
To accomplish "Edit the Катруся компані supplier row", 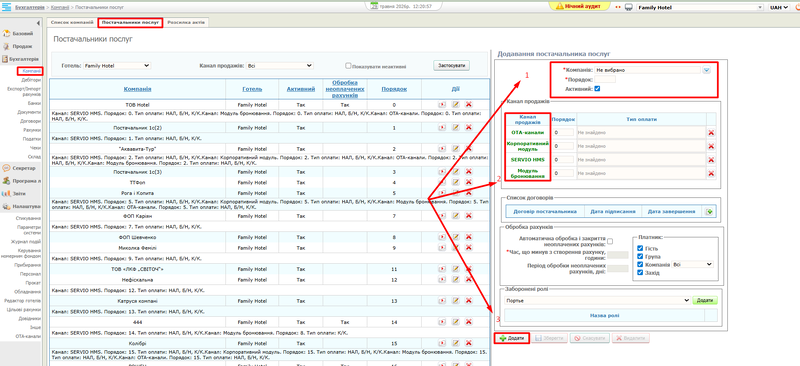I will pyautogui.click(x=456, y=301).
